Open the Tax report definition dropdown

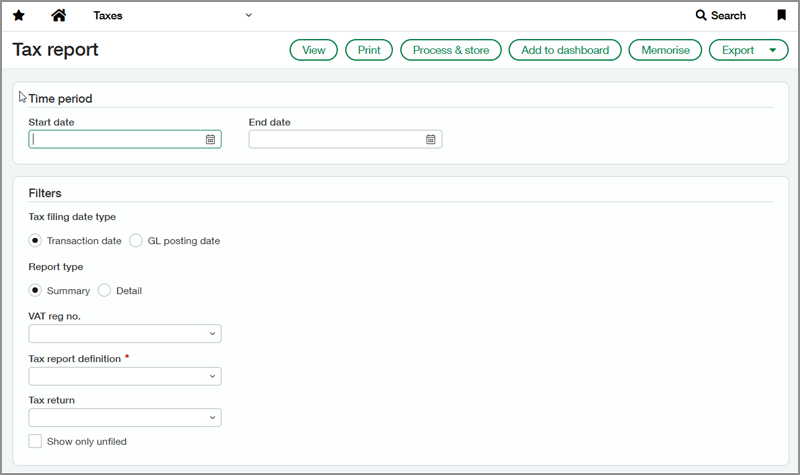coord(213,377)
